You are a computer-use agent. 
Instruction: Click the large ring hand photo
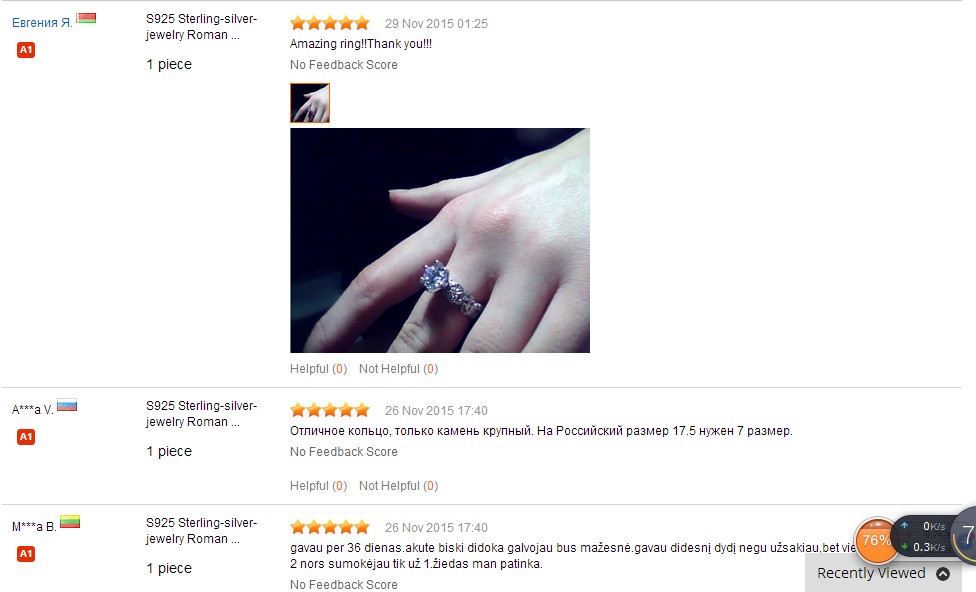439,240
